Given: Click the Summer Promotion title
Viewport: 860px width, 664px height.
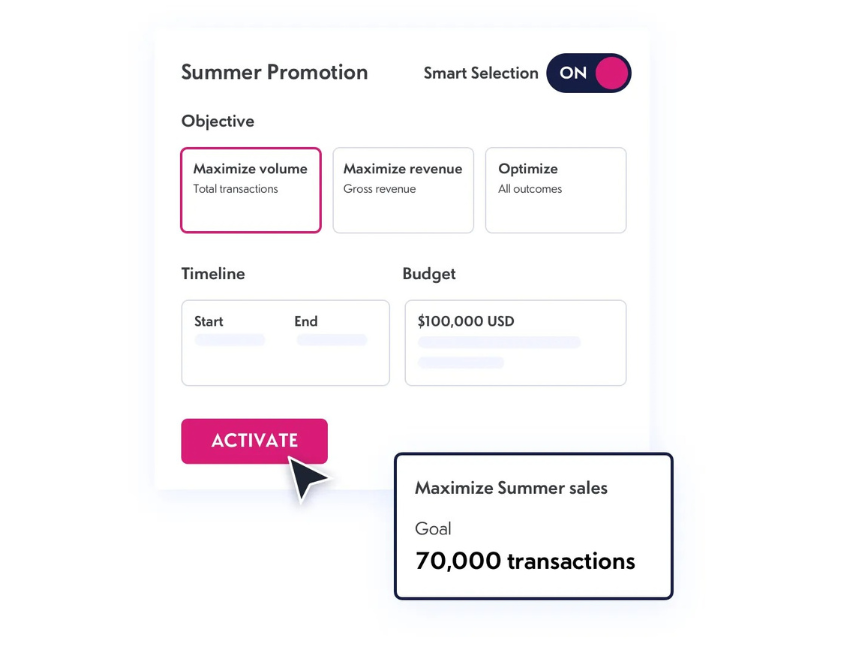Looking at the screenshot, I should tap(274, 73).
